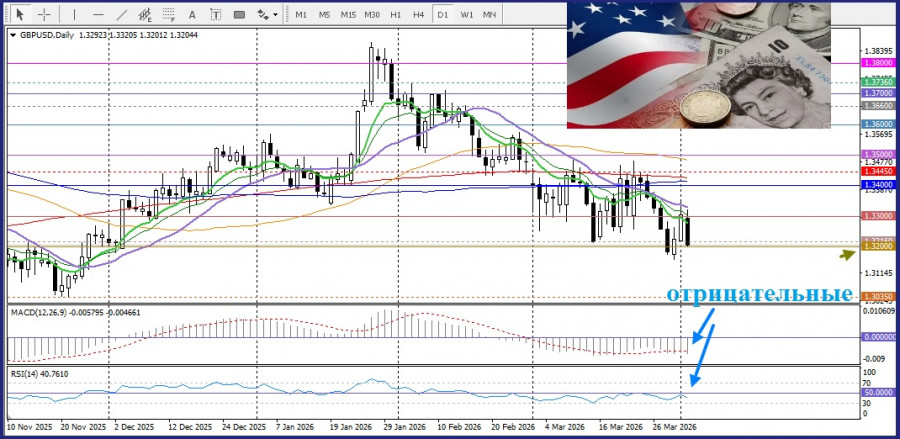The image size is (900, 439).
Task: Click the 1.37000 price level label
Action: tap(878, 93)
